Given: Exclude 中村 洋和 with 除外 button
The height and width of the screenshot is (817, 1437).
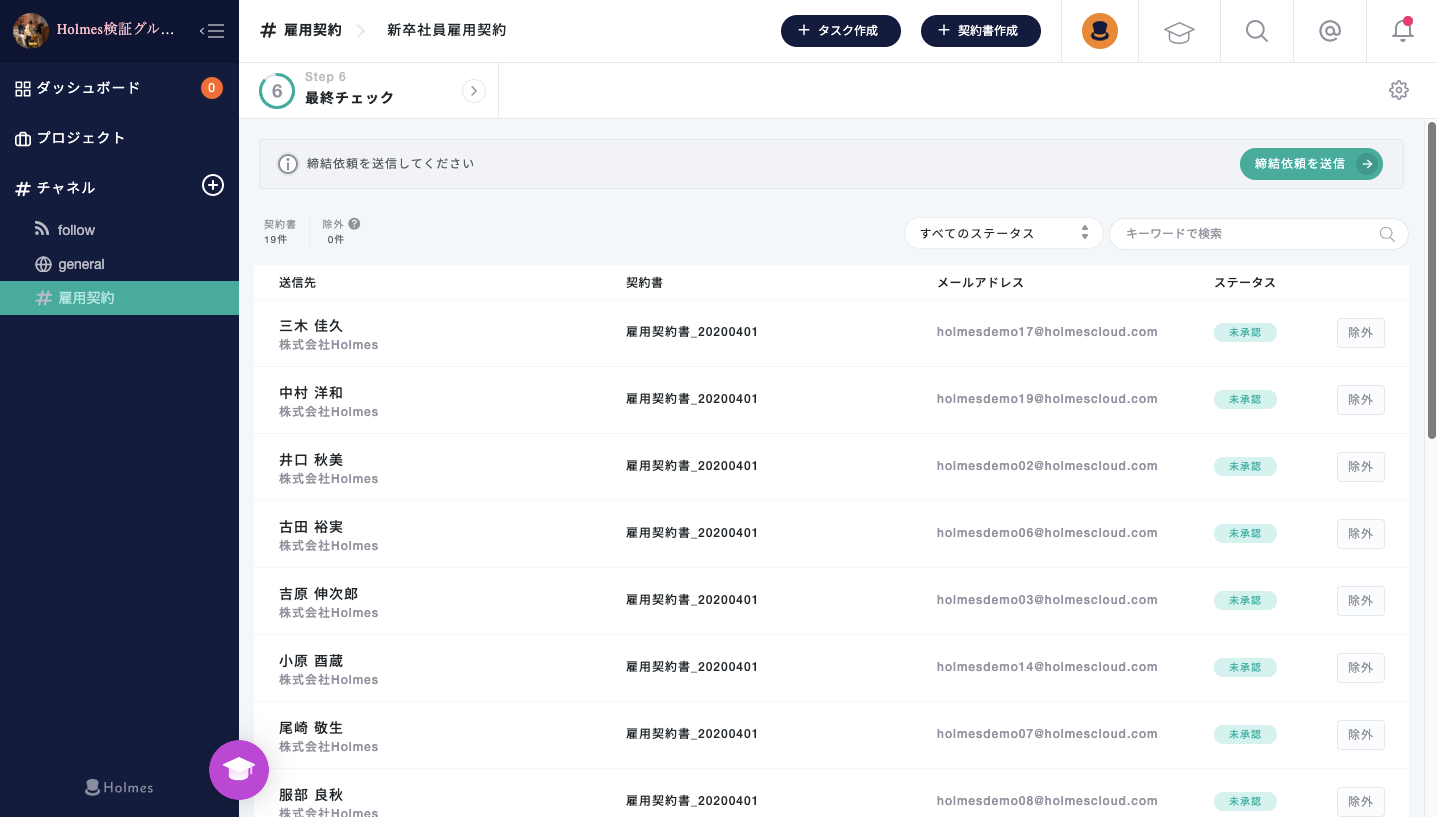Looking at the screenshot, I should point(1360,400).
